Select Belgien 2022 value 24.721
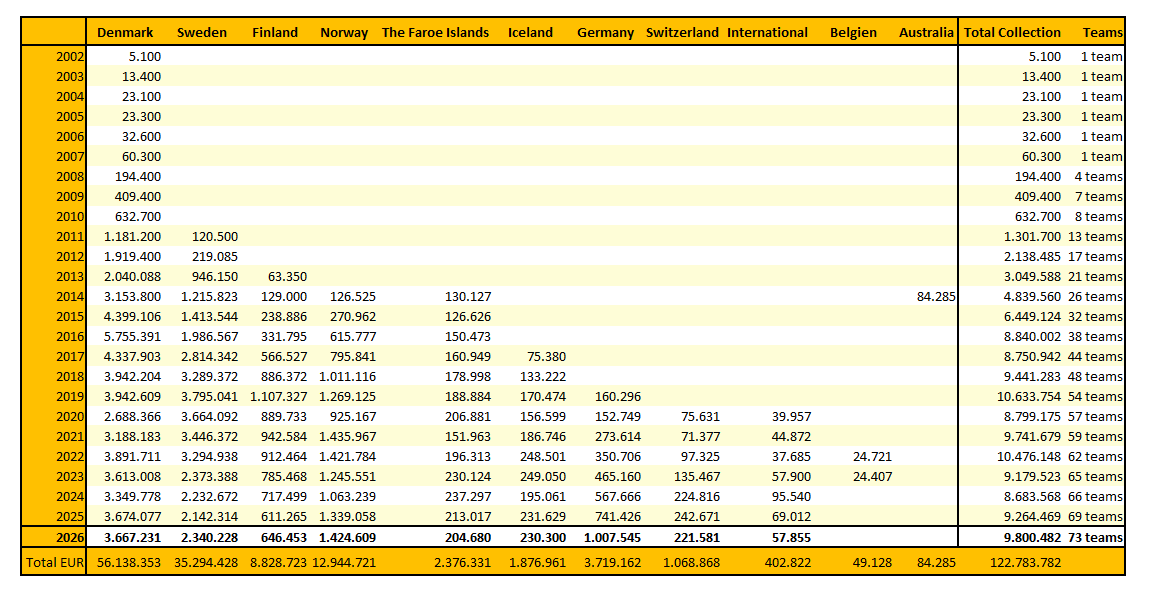Image resolution: width=1149 pixels, height=615 pixels. coord(872,457)
